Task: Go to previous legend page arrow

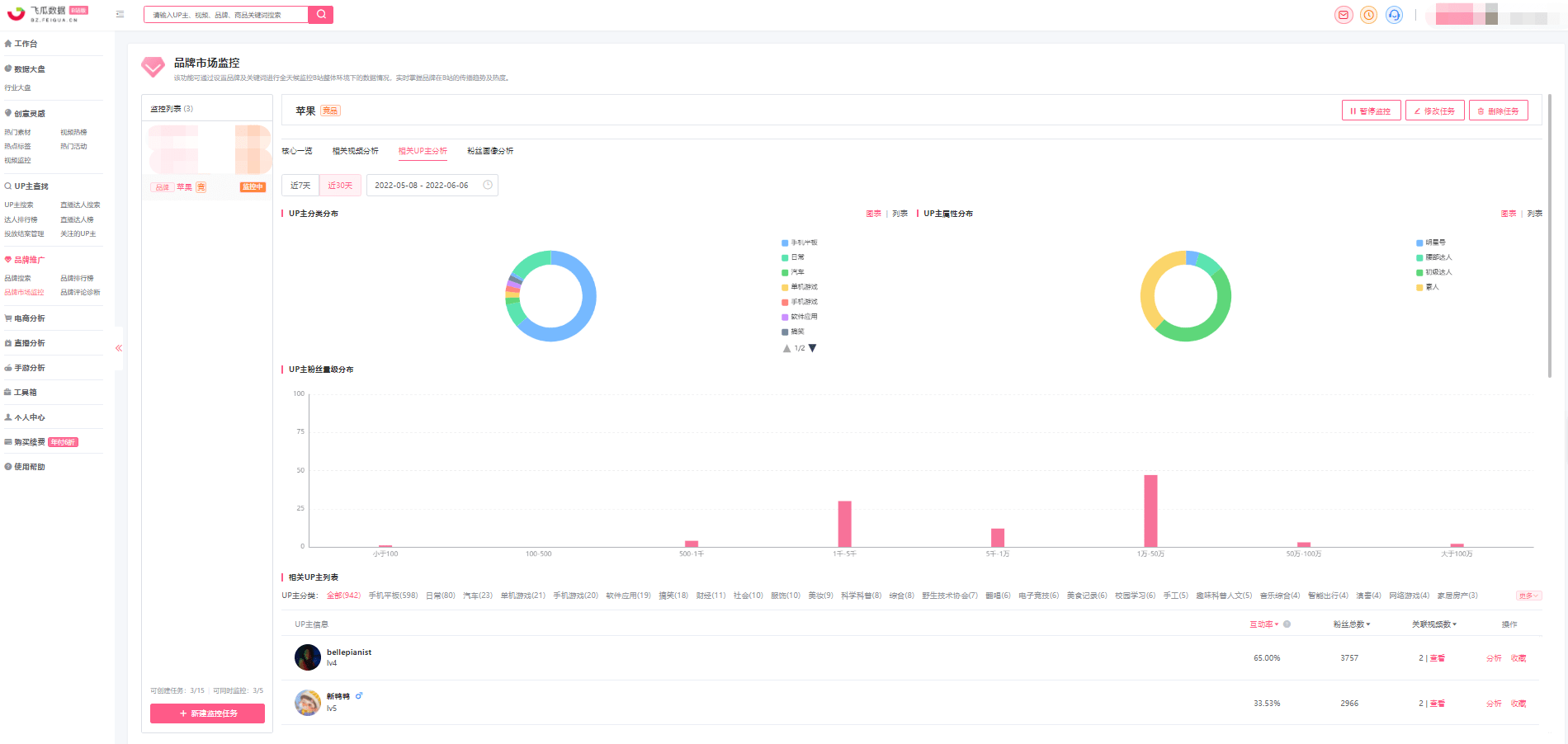Action: 786,348
